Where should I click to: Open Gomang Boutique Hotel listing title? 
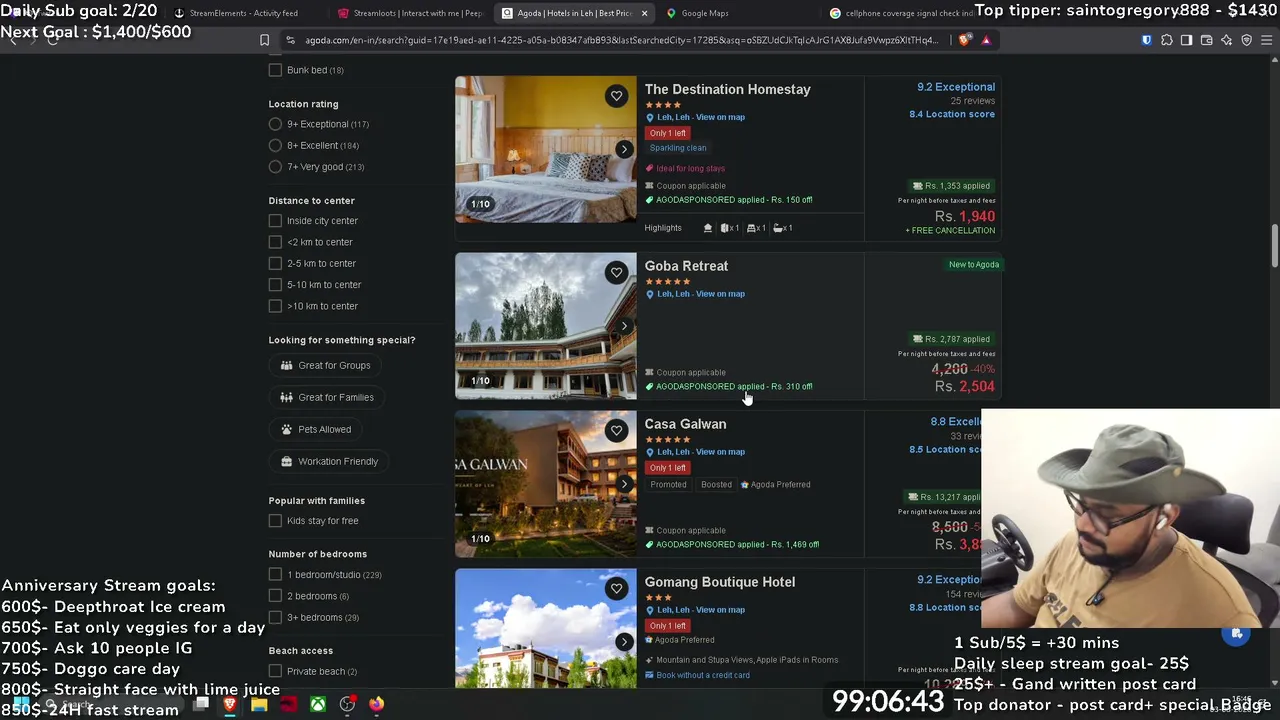(x=720, y=582)
